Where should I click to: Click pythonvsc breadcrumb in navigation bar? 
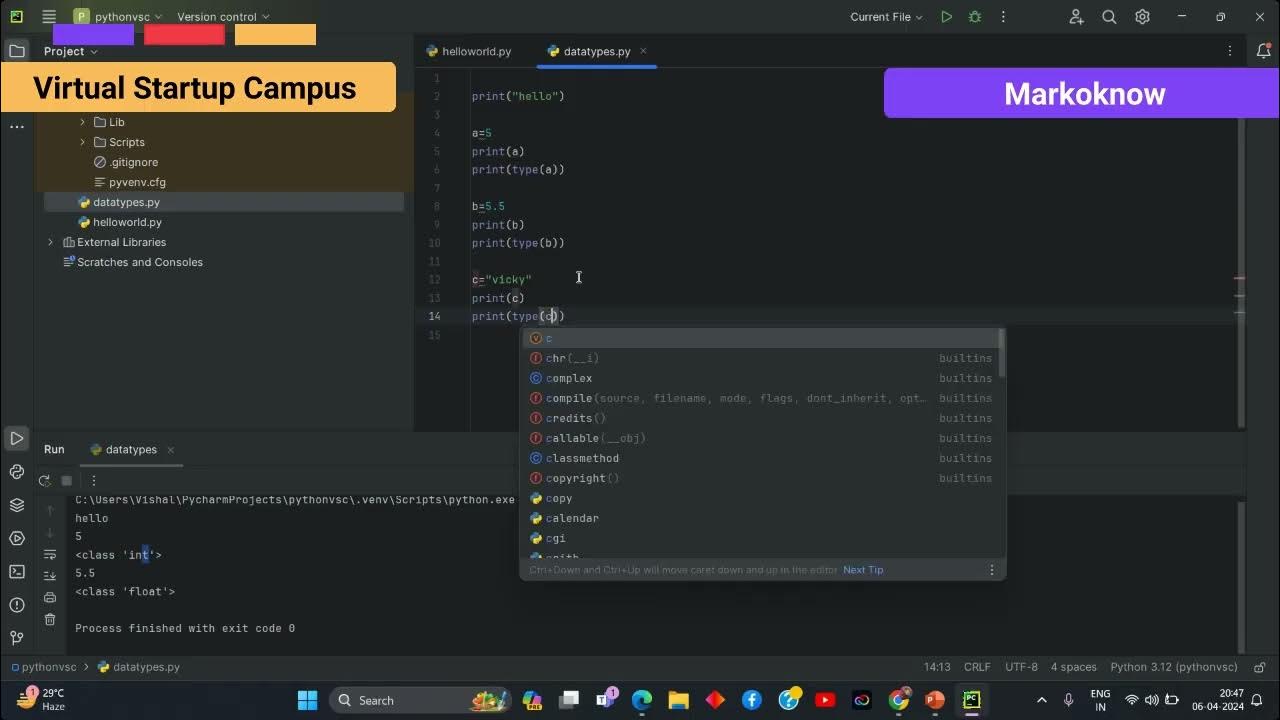(49, 667)
